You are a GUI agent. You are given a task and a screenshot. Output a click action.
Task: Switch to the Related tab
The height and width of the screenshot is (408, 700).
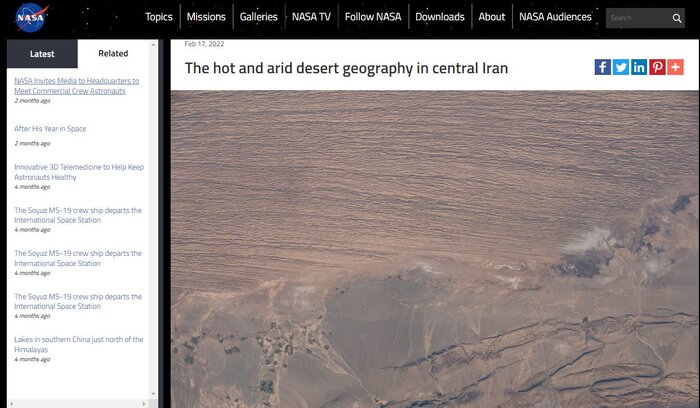pyautogui.click(x=113, y=54)
